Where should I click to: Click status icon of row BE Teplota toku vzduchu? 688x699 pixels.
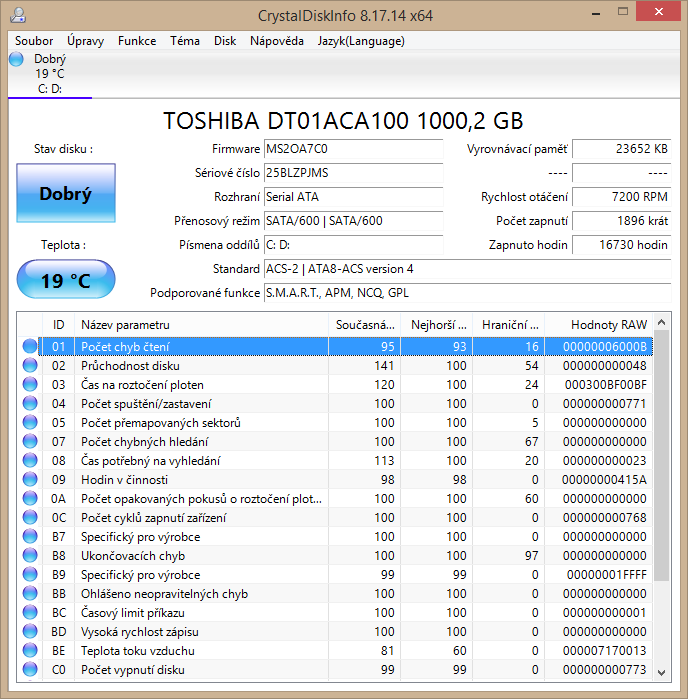pos(30,651)
